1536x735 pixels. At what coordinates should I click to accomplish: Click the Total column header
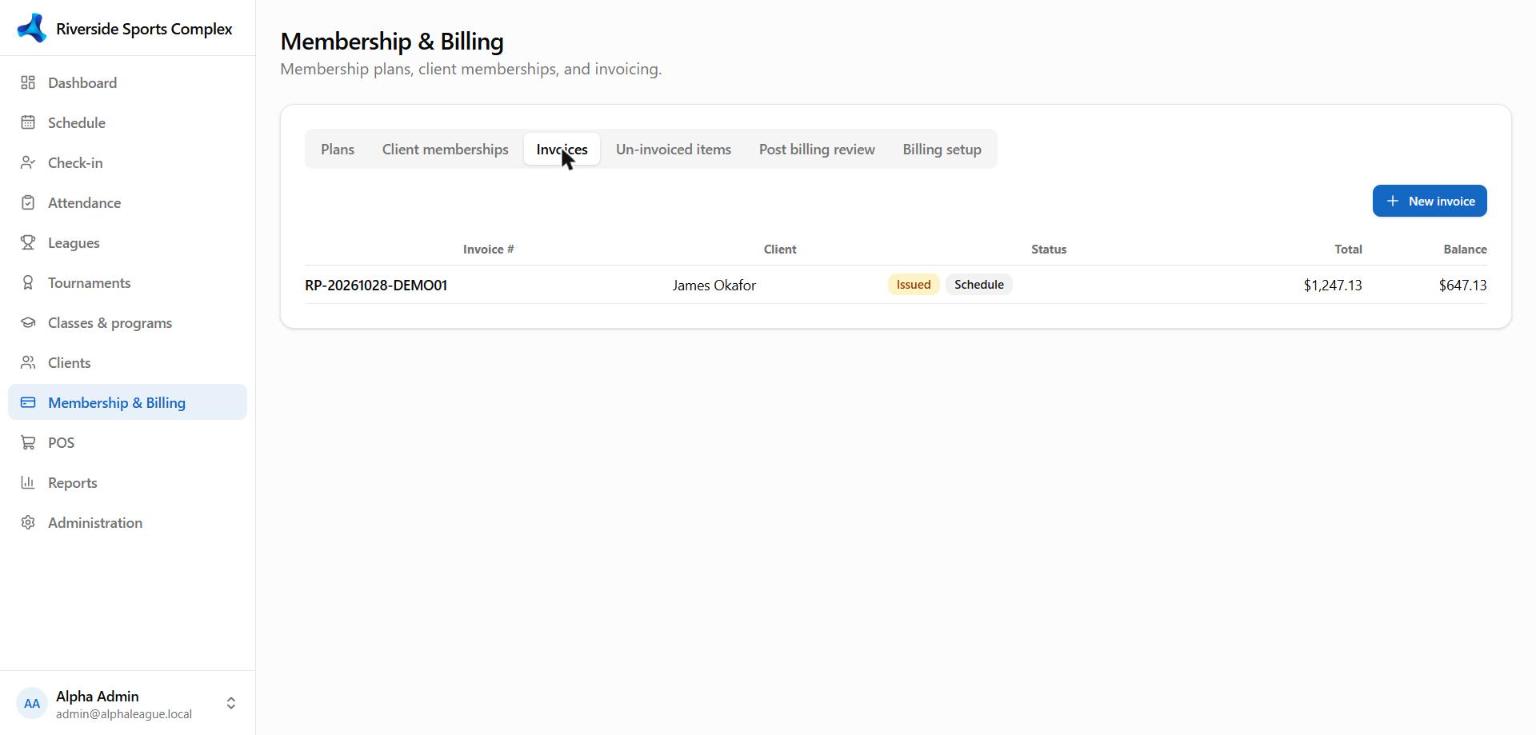point(1348,249)
